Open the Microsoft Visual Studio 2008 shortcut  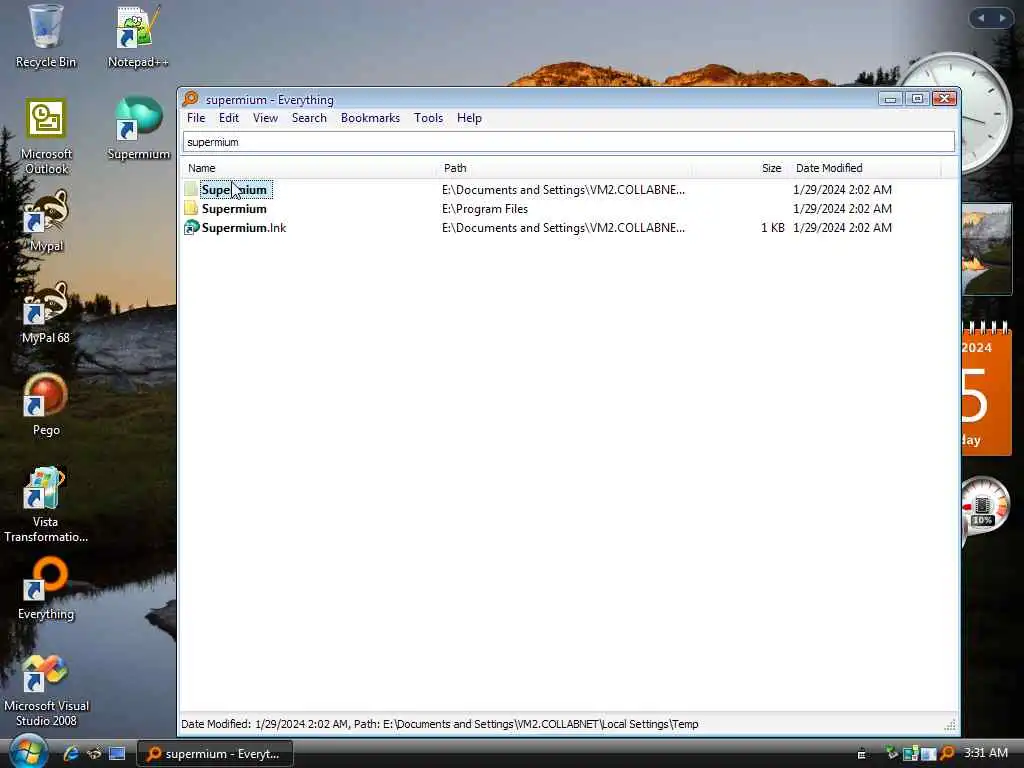click(46, 689)
